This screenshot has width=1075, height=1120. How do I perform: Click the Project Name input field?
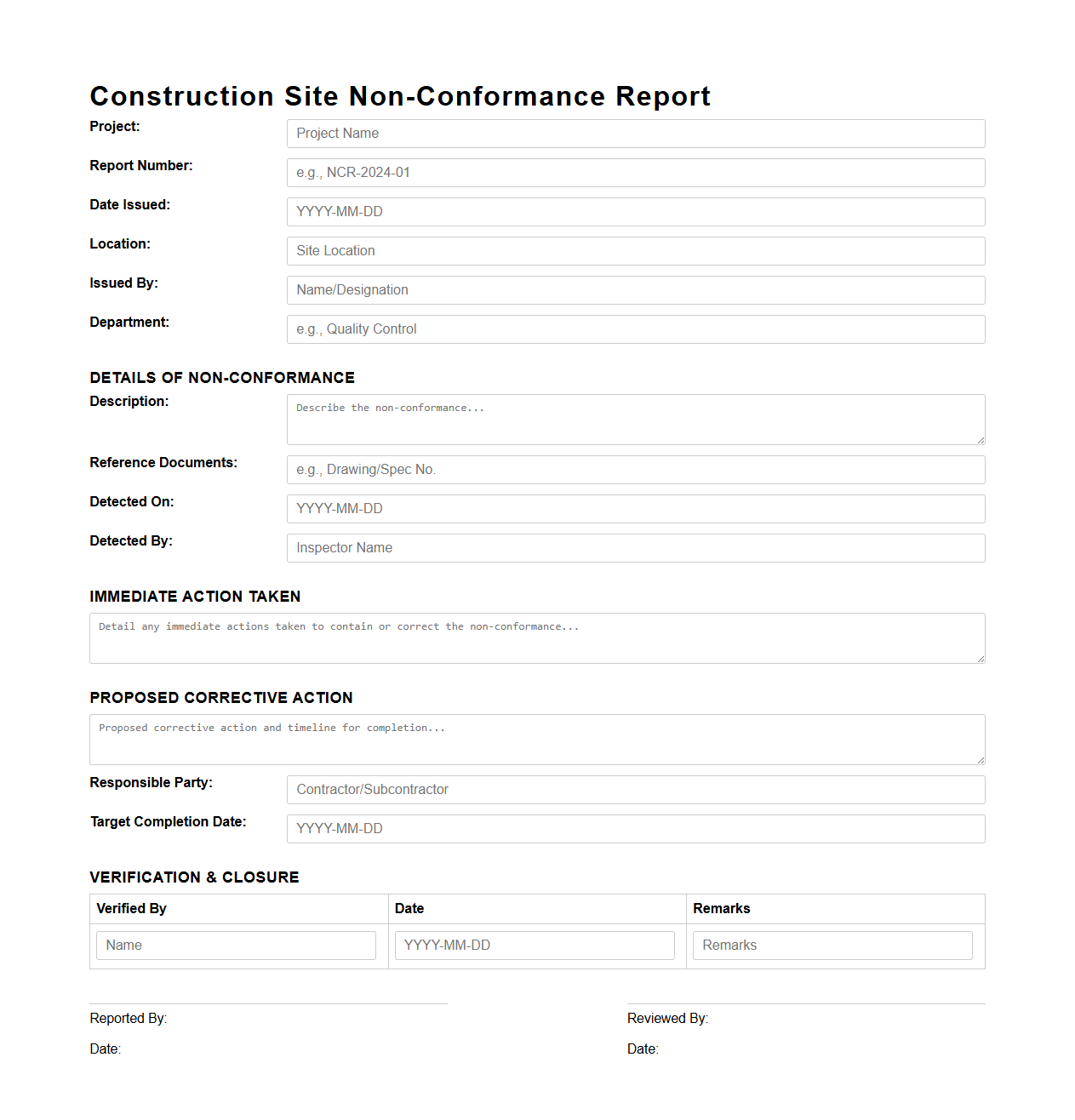635,134
